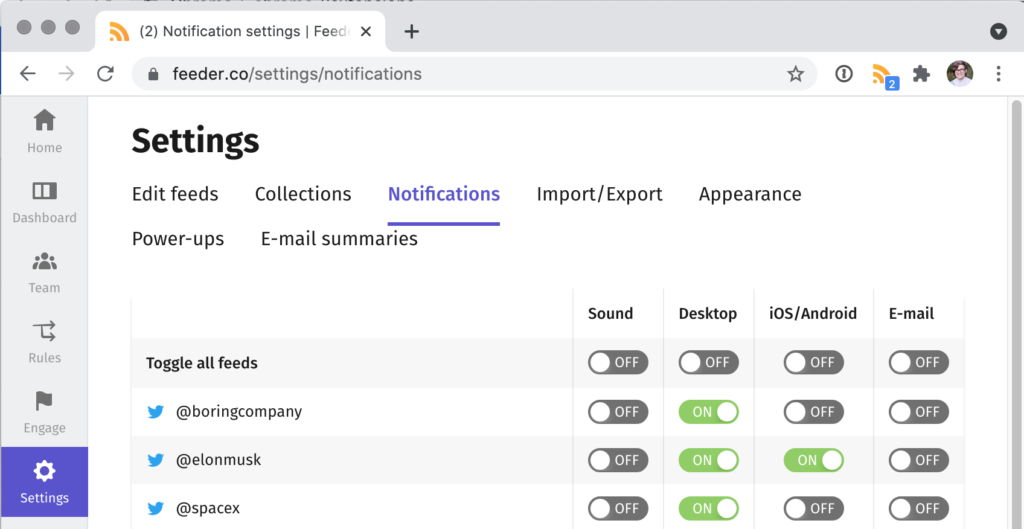Click the RSS favicon on the browser tab
This screenshot has height=529, width=1024.
[x=119, y=31]
